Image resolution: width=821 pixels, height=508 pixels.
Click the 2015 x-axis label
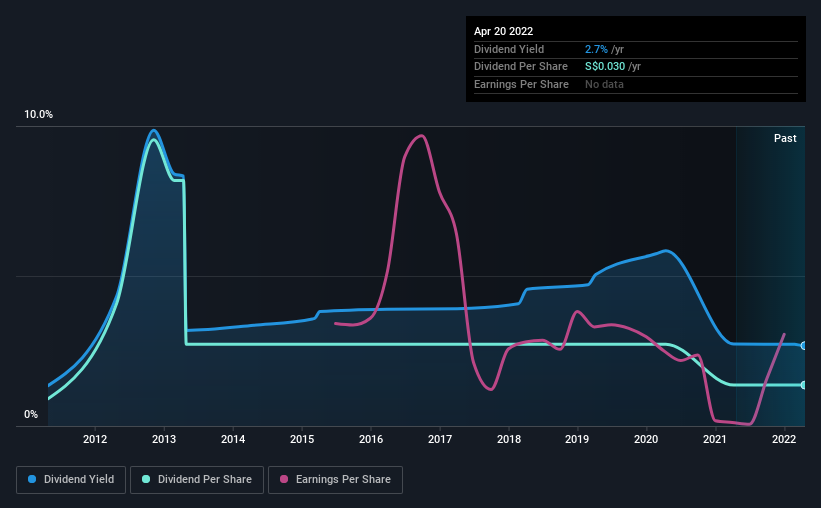[302, 439]
